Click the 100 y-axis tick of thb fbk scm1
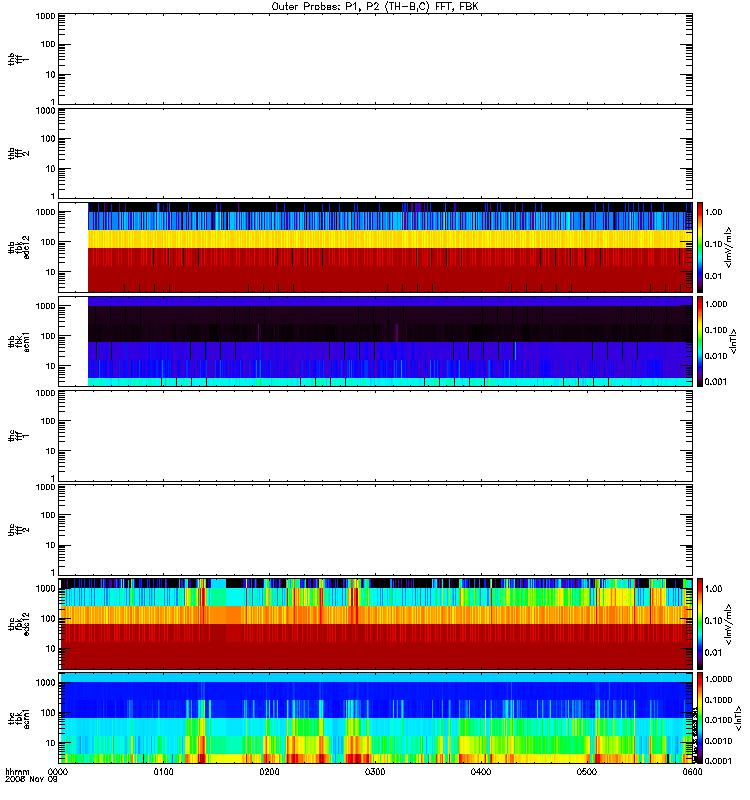This screenshot has height=800, width=750. [48, 336]
